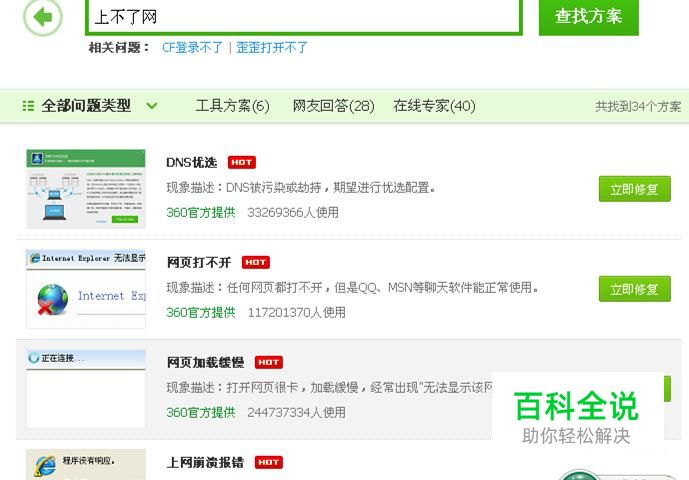The width and height of the screenshot is (689, 480).
Task: Switch to the 网友回答(28) tab
Action: (334, 106)
